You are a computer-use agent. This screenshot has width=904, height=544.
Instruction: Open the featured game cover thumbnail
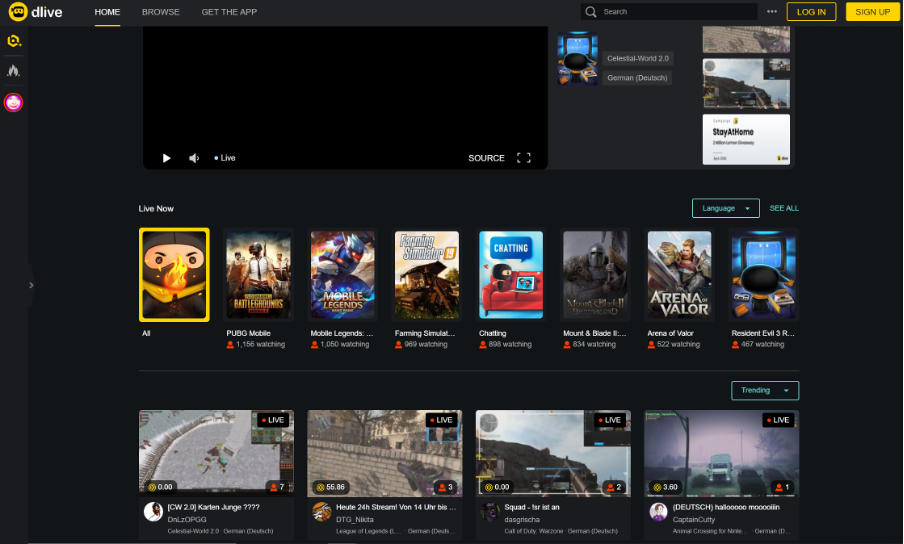[577, 58]
